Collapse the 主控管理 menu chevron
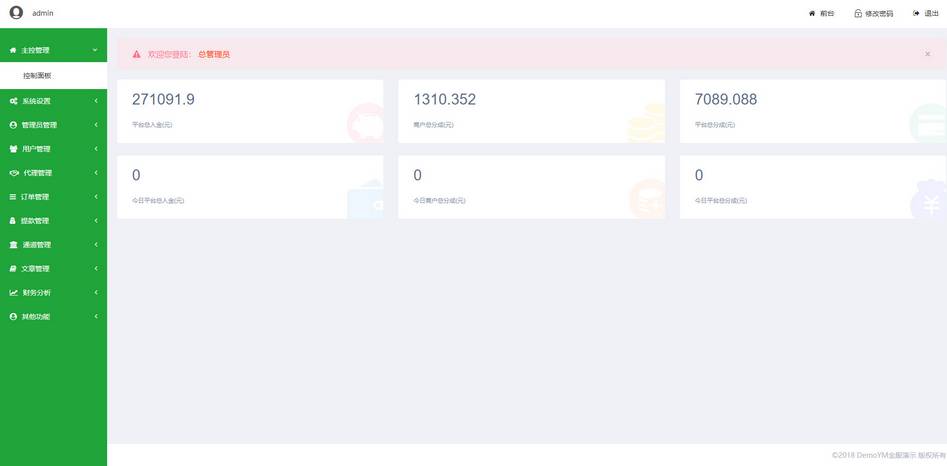The height and width of the screenshot is (466, 947). 95,50
